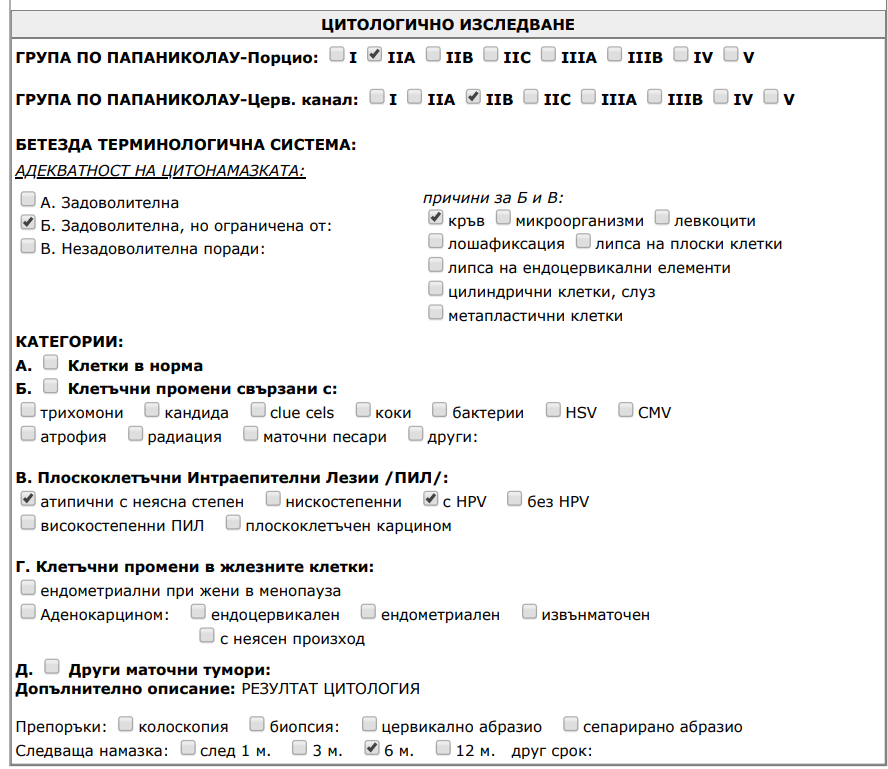
Task: Check the 'колоскопия' recommendation box
Action: click(x=126, y=724)
